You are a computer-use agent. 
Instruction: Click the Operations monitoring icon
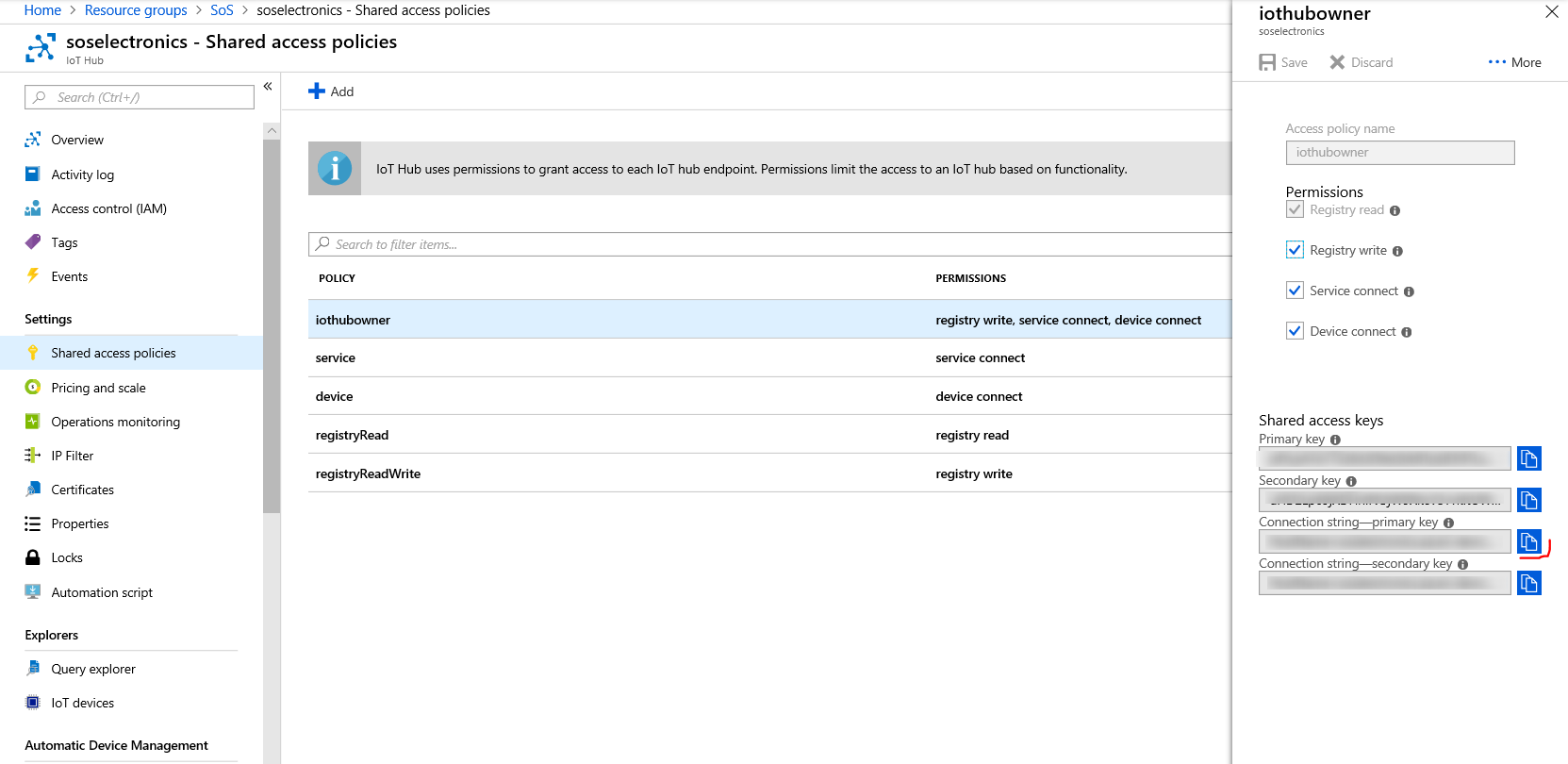pyautogui.click(x=33, y=422)
